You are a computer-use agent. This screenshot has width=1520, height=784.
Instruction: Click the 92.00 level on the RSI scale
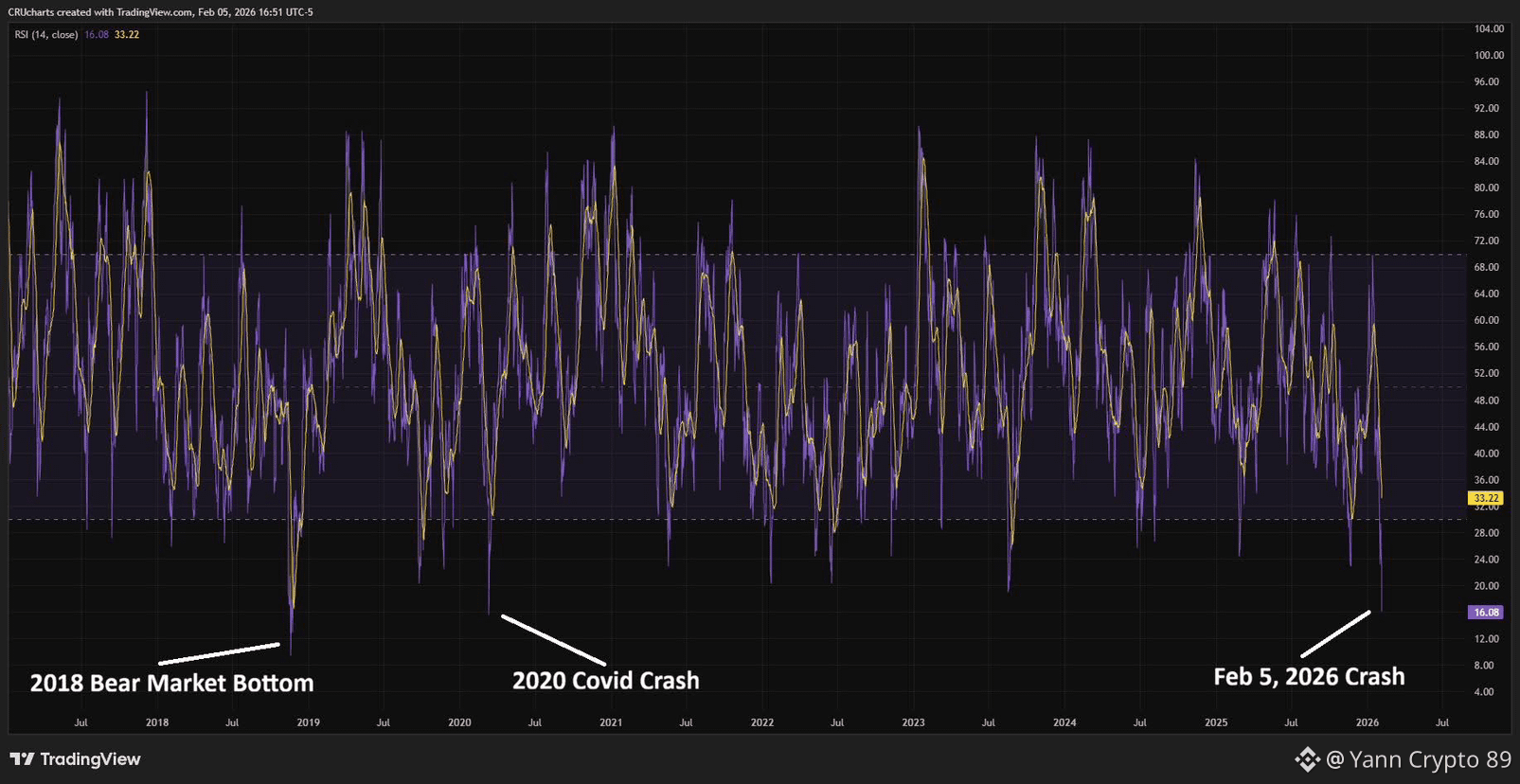1487,109
